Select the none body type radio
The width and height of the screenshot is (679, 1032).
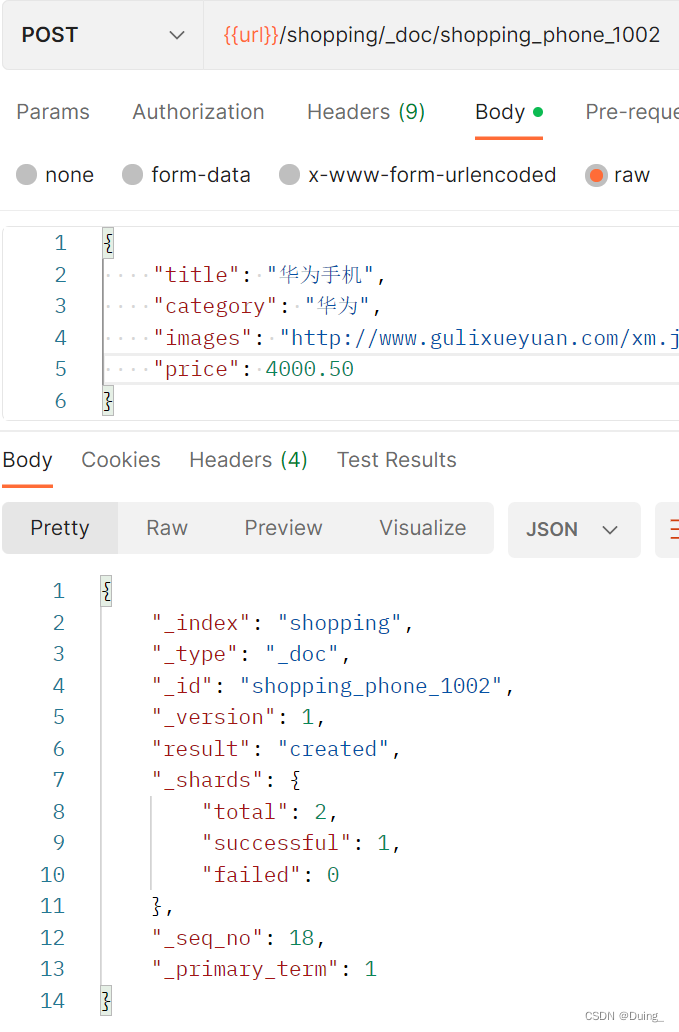tap(28, 175)
